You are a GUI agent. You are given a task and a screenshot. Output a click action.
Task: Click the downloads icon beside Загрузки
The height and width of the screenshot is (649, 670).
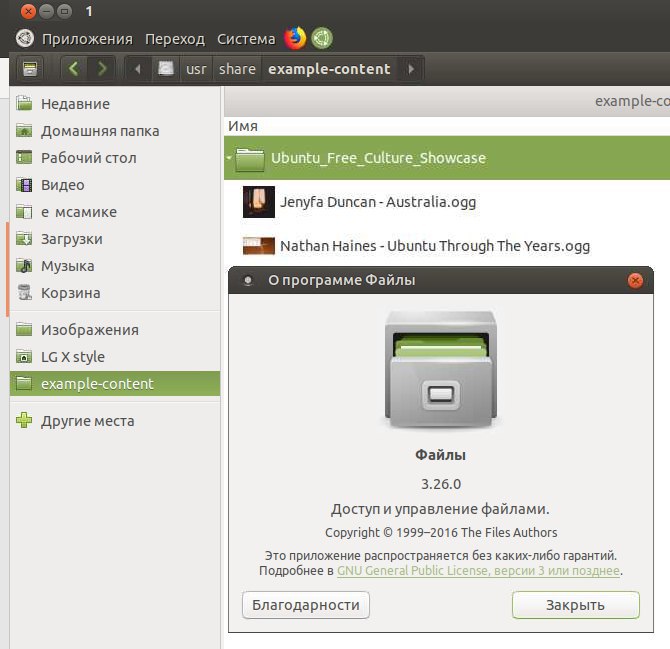click(24, 238)
